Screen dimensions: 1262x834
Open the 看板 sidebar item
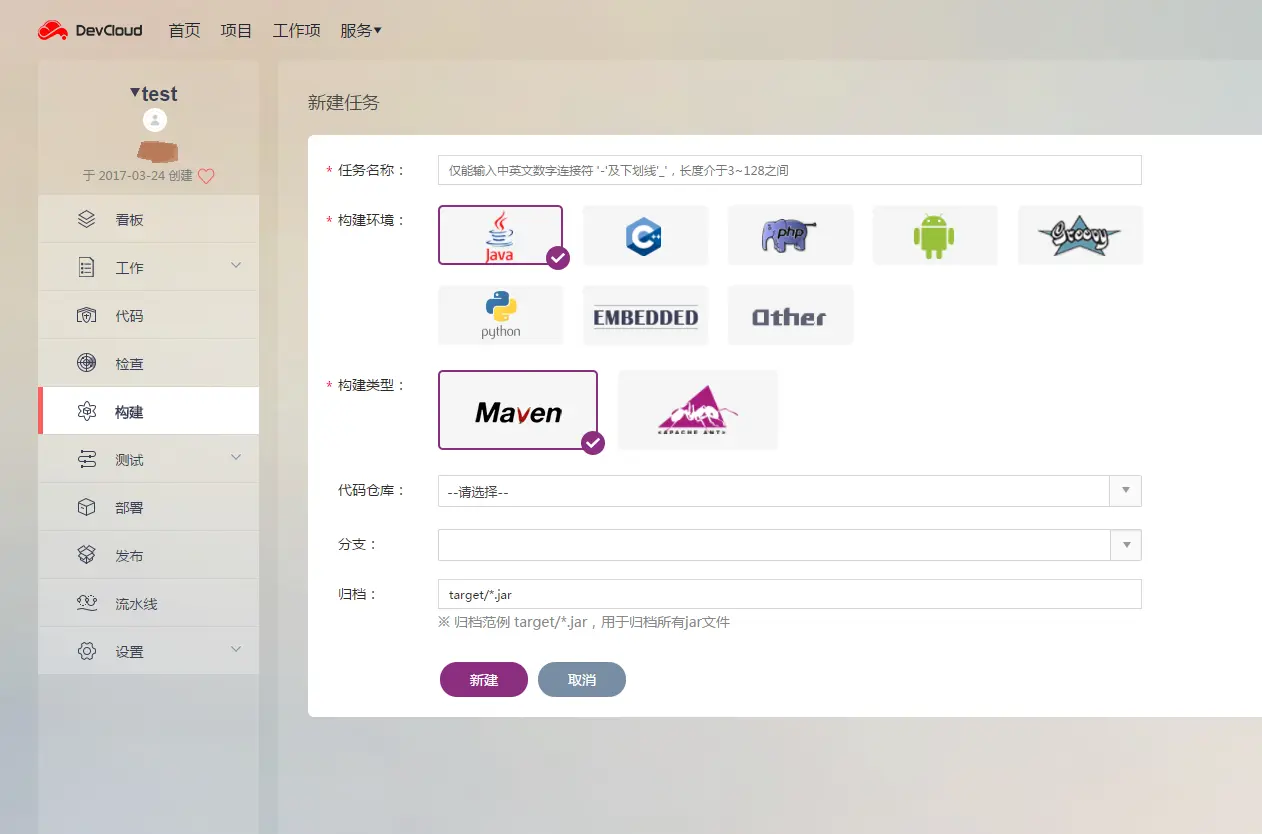[148, 219]
